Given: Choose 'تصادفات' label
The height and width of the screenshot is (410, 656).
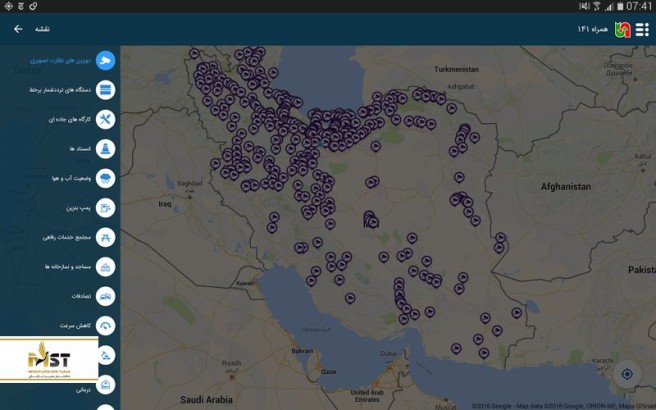Looking at the screenshot, I should (x=81, y=296).
